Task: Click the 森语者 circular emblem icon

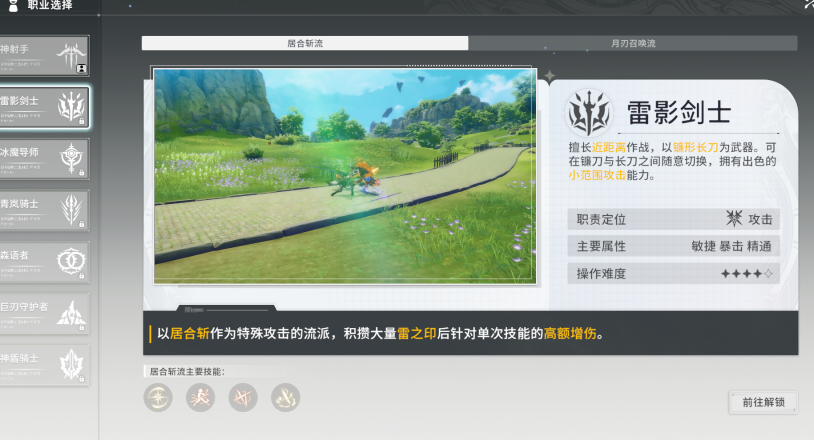Action: tap(71, 261)
